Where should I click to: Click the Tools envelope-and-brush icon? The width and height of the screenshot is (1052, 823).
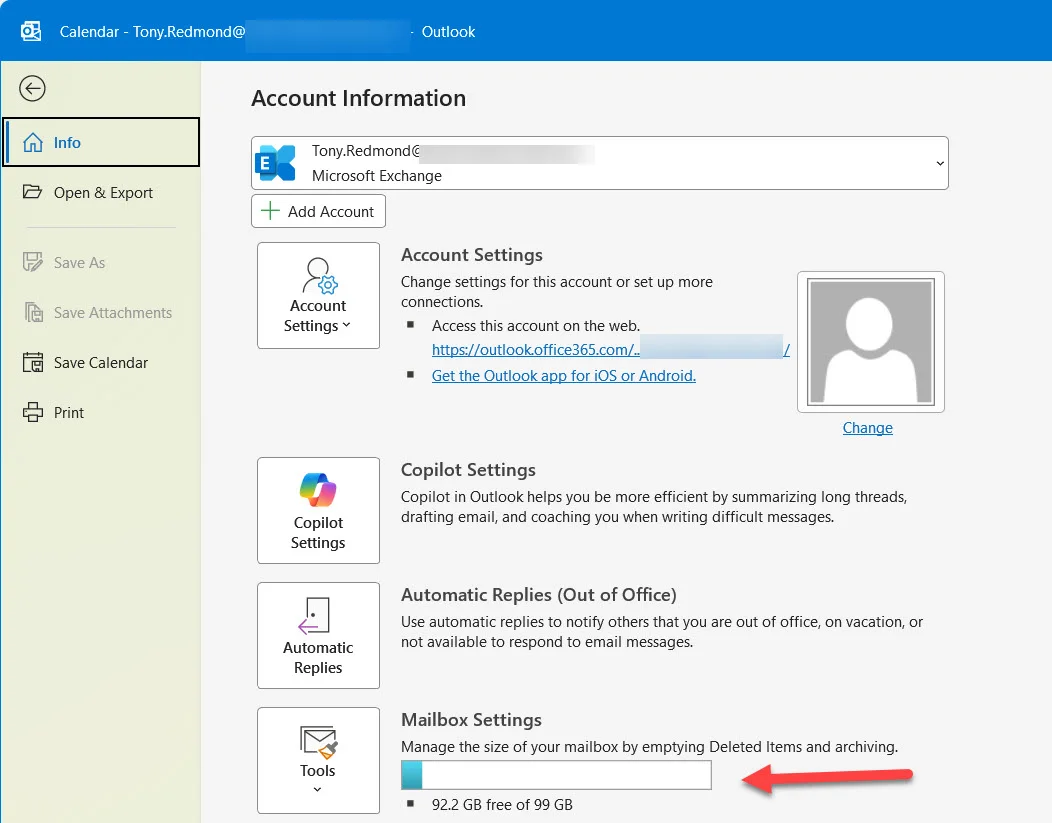pyautogui.click(x=318, y=742)
